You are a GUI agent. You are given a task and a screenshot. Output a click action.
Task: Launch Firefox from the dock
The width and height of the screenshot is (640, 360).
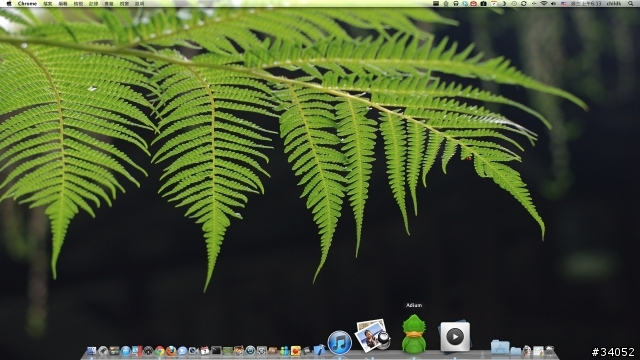tap(171, 351)
